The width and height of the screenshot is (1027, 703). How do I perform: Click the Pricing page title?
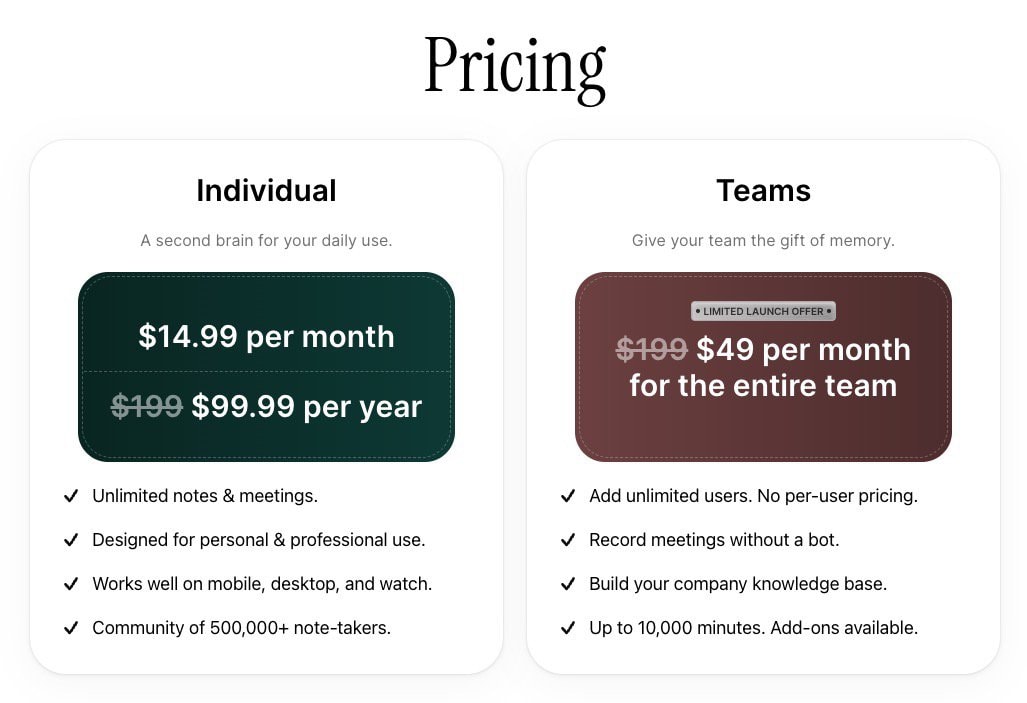514,66
